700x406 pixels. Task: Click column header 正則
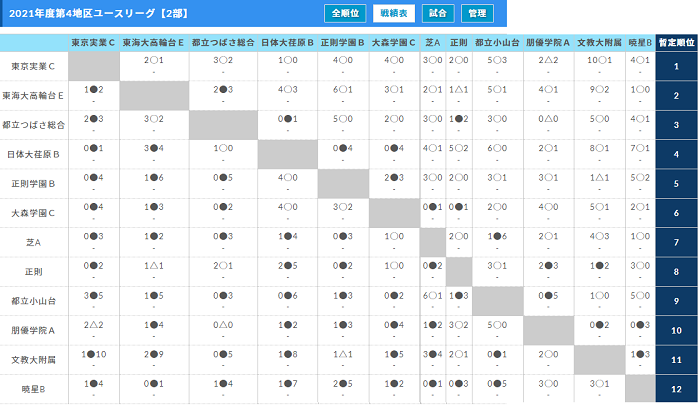[x=458, y=43]
